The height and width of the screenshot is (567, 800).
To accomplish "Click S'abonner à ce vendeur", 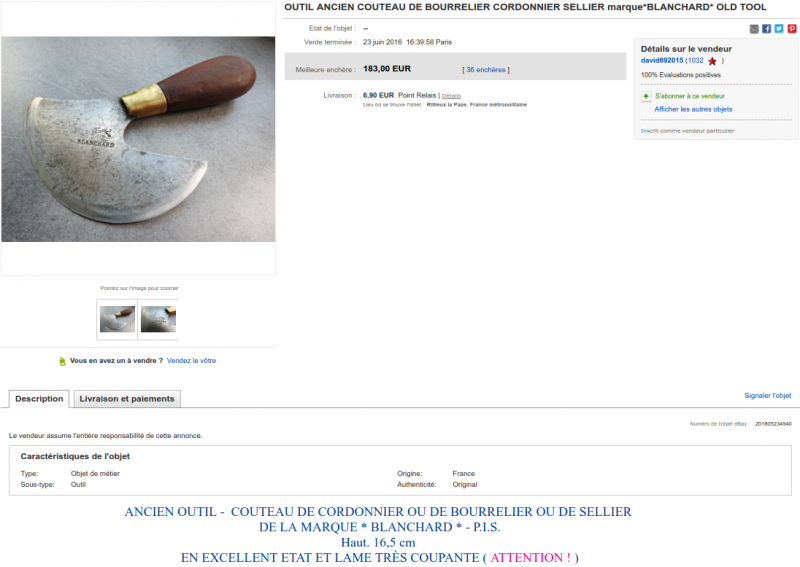I will coord(690,96).
